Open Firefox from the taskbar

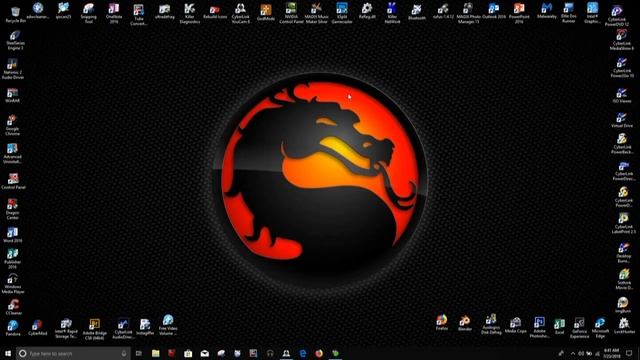tap(319, 353)
